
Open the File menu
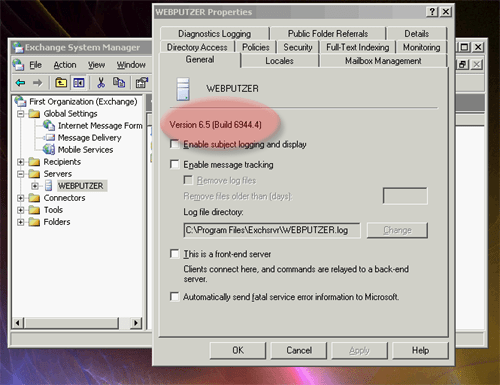coord(35,65)
